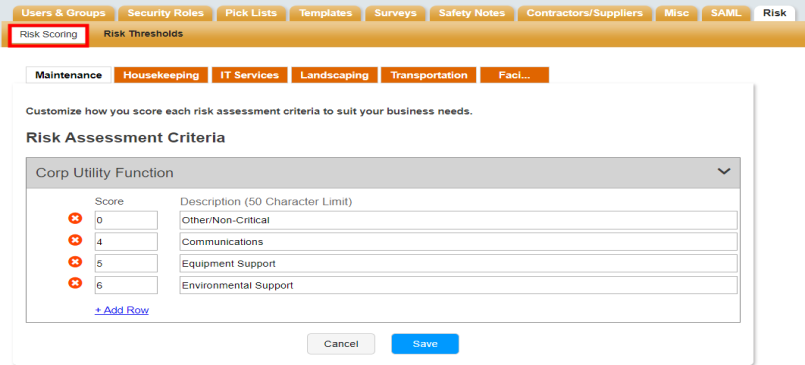The image size is (805, 365).
Task: Cancel the risk scoring edits
Action: coord(341,344)
